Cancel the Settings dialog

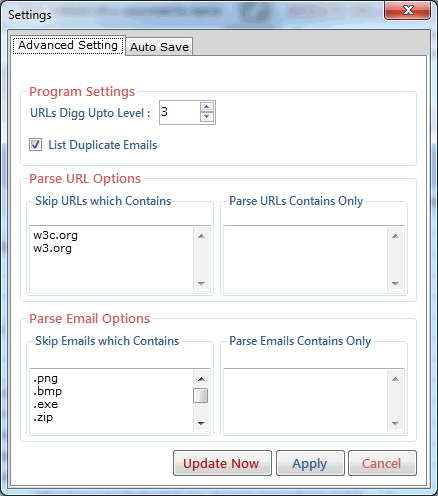pos(382,463)
